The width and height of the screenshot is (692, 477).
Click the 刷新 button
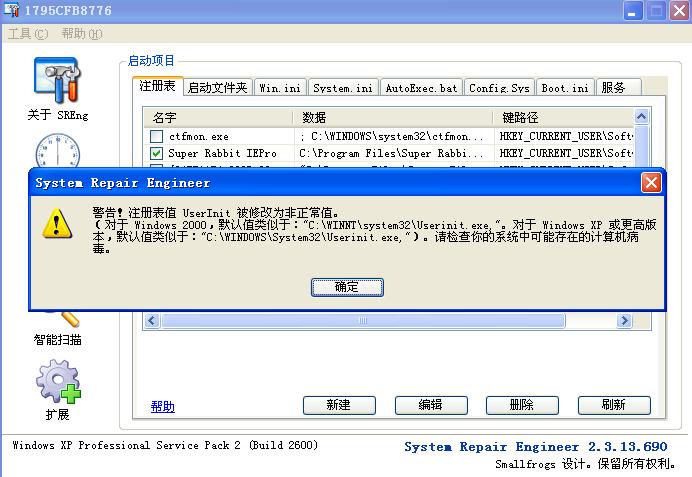coord(614,405)
